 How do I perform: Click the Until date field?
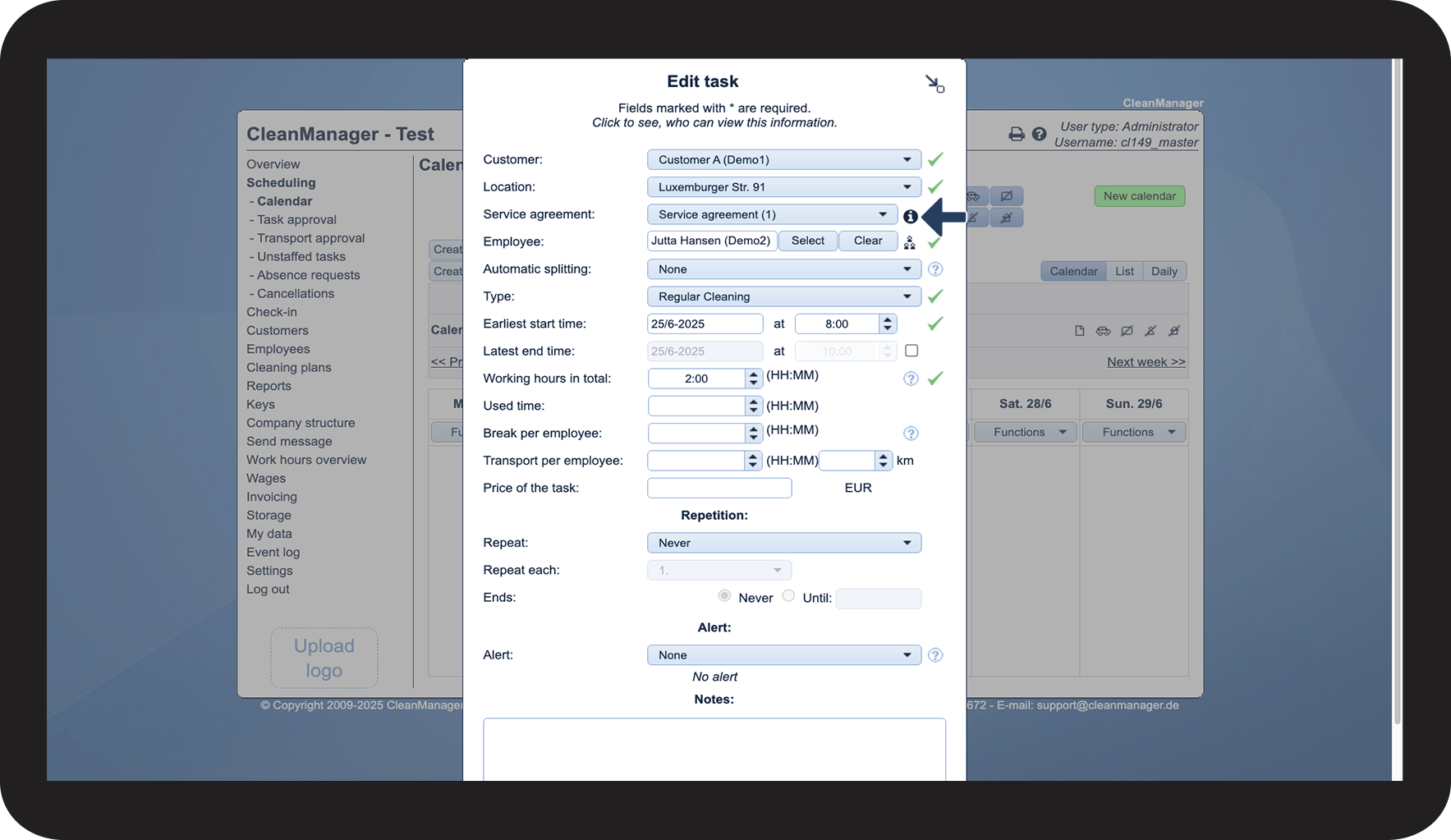click(x=879, y=599)
